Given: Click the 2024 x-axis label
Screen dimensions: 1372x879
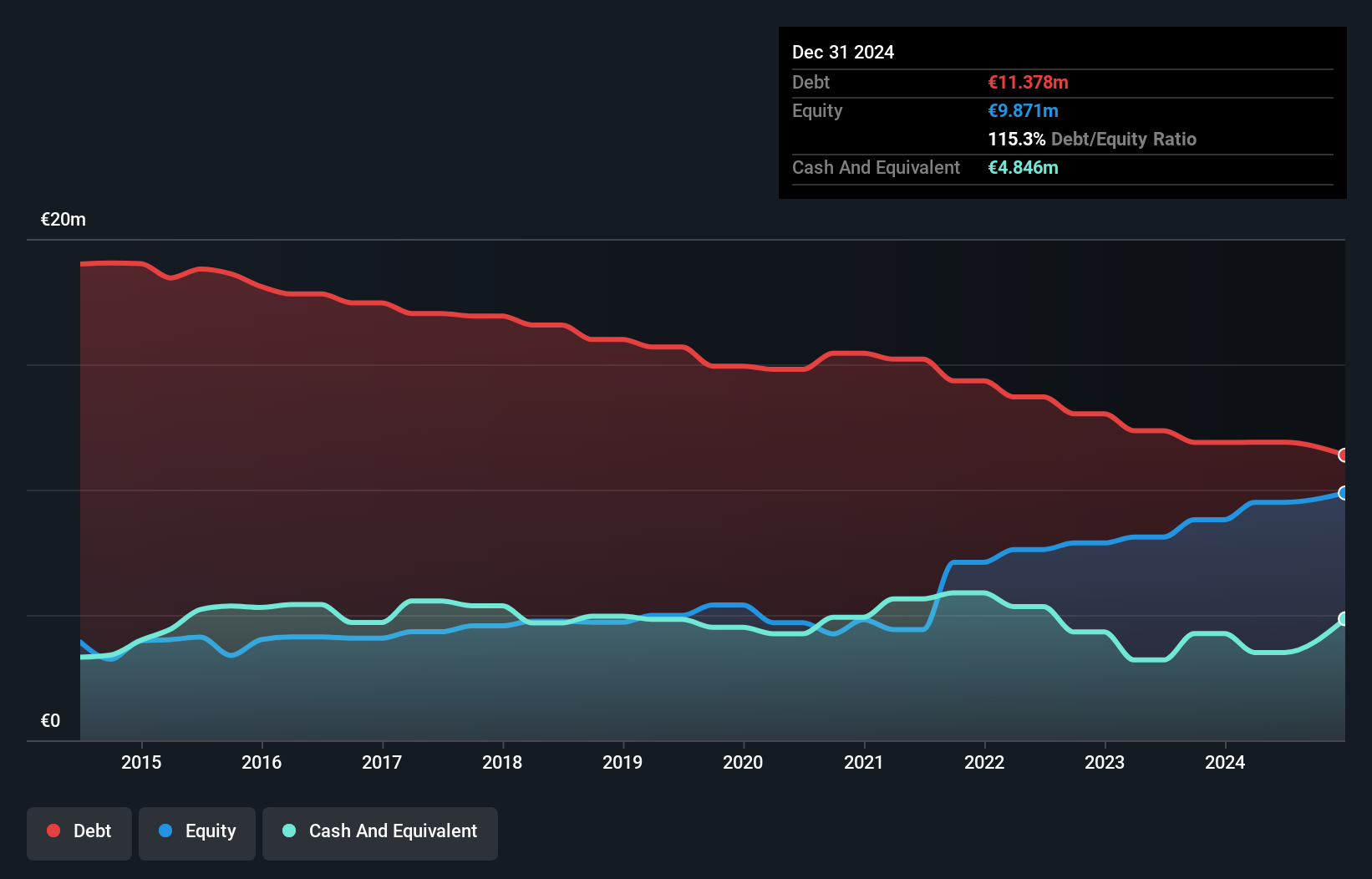Looking at the screenshot, I should (1225, 762).
